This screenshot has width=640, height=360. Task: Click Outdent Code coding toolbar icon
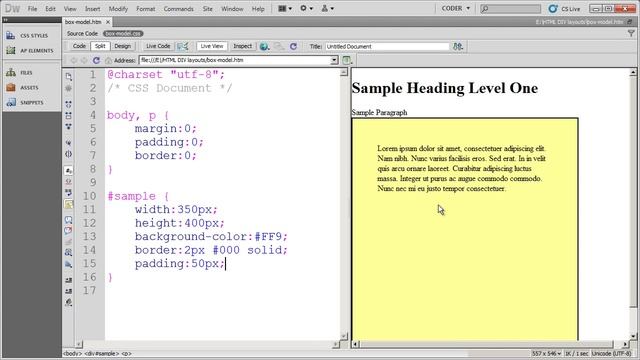click(69, 291)
